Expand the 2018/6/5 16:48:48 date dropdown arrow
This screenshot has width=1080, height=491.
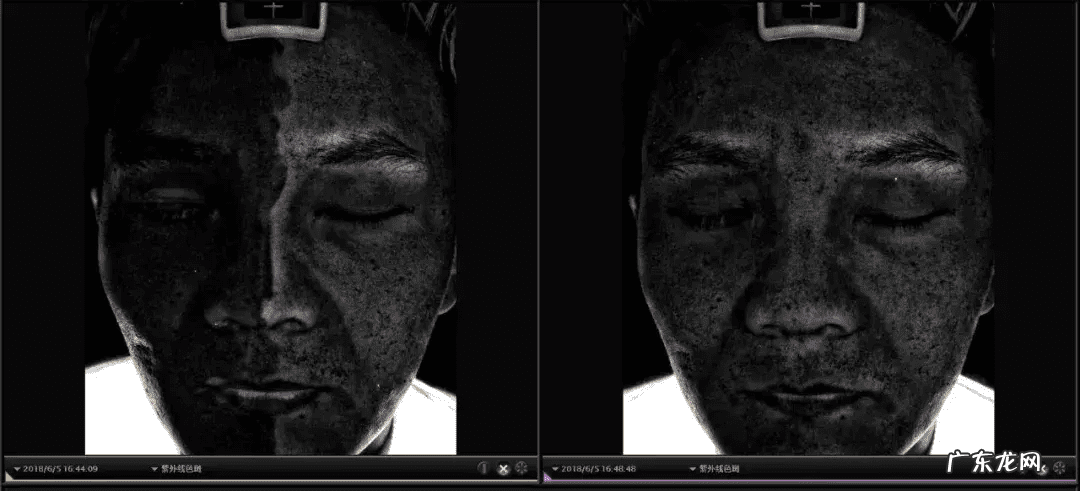554,468
